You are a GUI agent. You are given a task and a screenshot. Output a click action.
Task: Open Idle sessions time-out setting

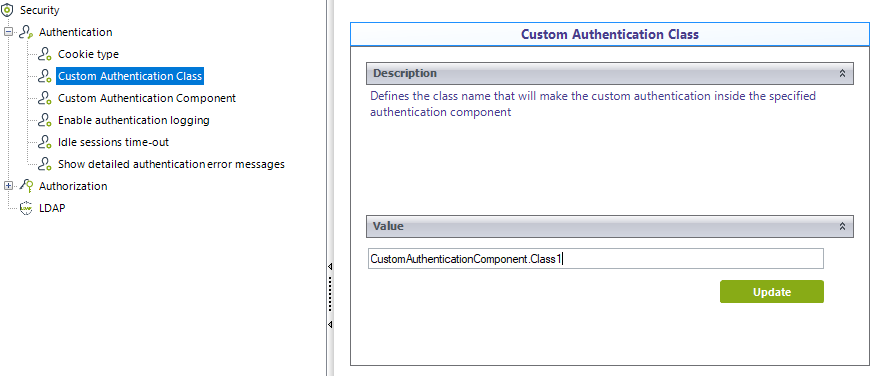pyautogui.click(x=114, y=142)
